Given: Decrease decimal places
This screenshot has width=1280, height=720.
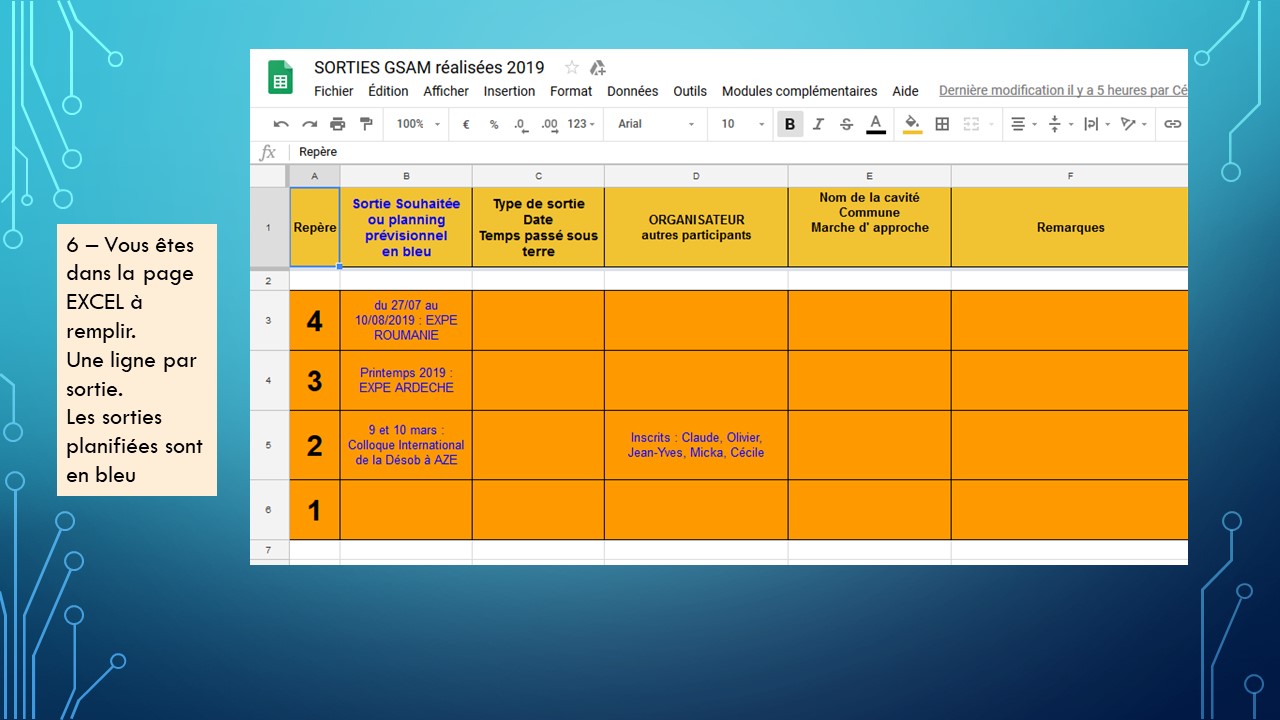Looking at the screenshot, I should (520, 124).
